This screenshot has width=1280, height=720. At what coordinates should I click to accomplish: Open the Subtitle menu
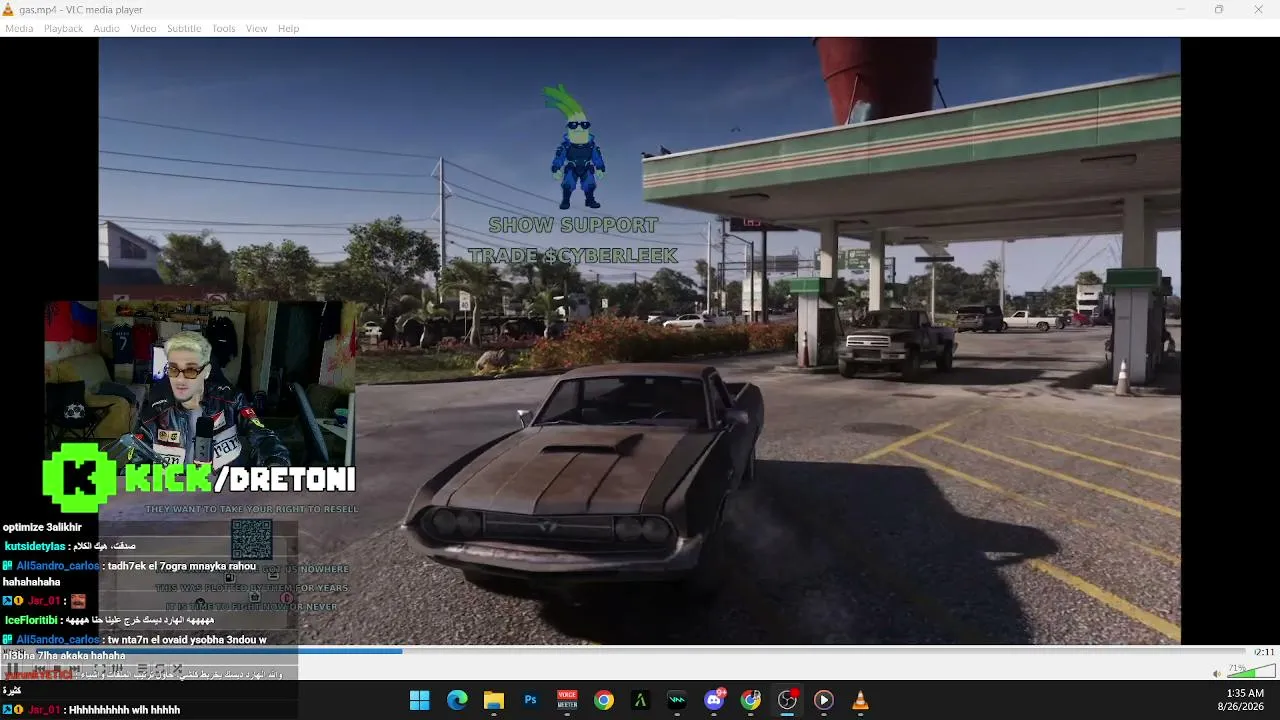pos(184,28)
